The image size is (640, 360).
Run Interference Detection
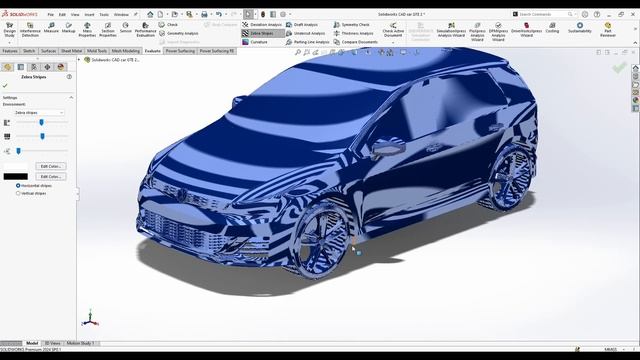tap(30, 30)
